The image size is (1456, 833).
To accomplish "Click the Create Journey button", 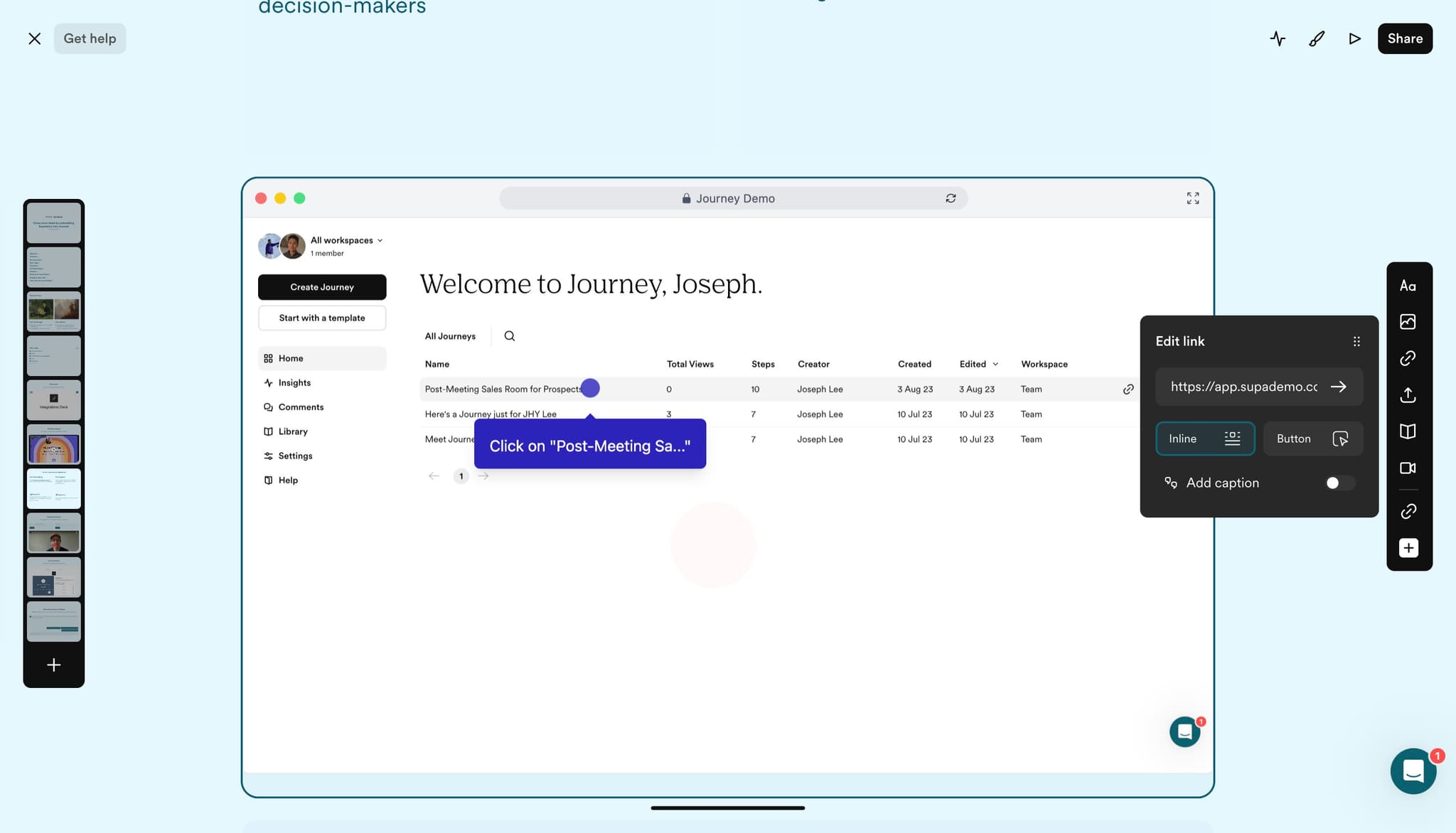I will (321, 287).
